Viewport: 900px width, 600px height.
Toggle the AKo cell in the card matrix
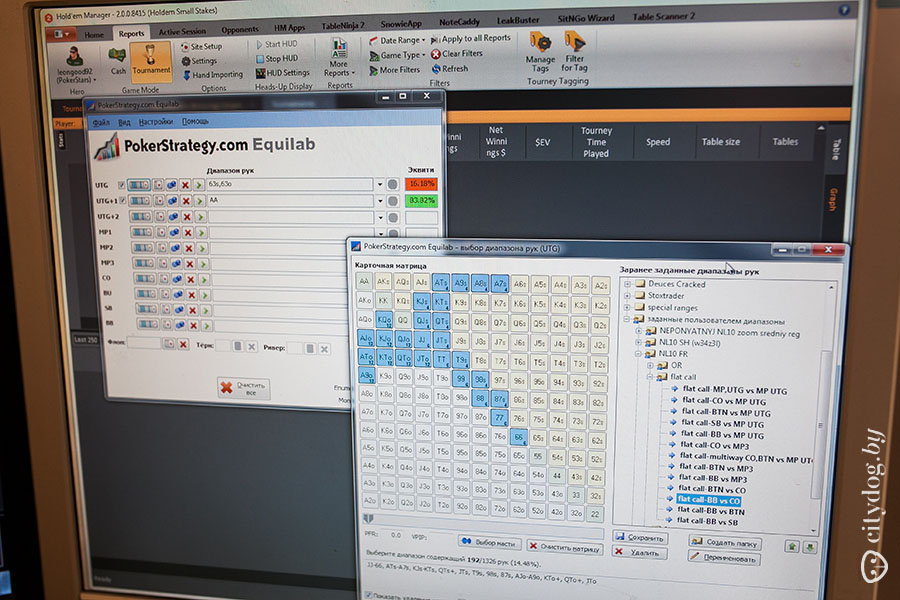click(x=364, y=300)
